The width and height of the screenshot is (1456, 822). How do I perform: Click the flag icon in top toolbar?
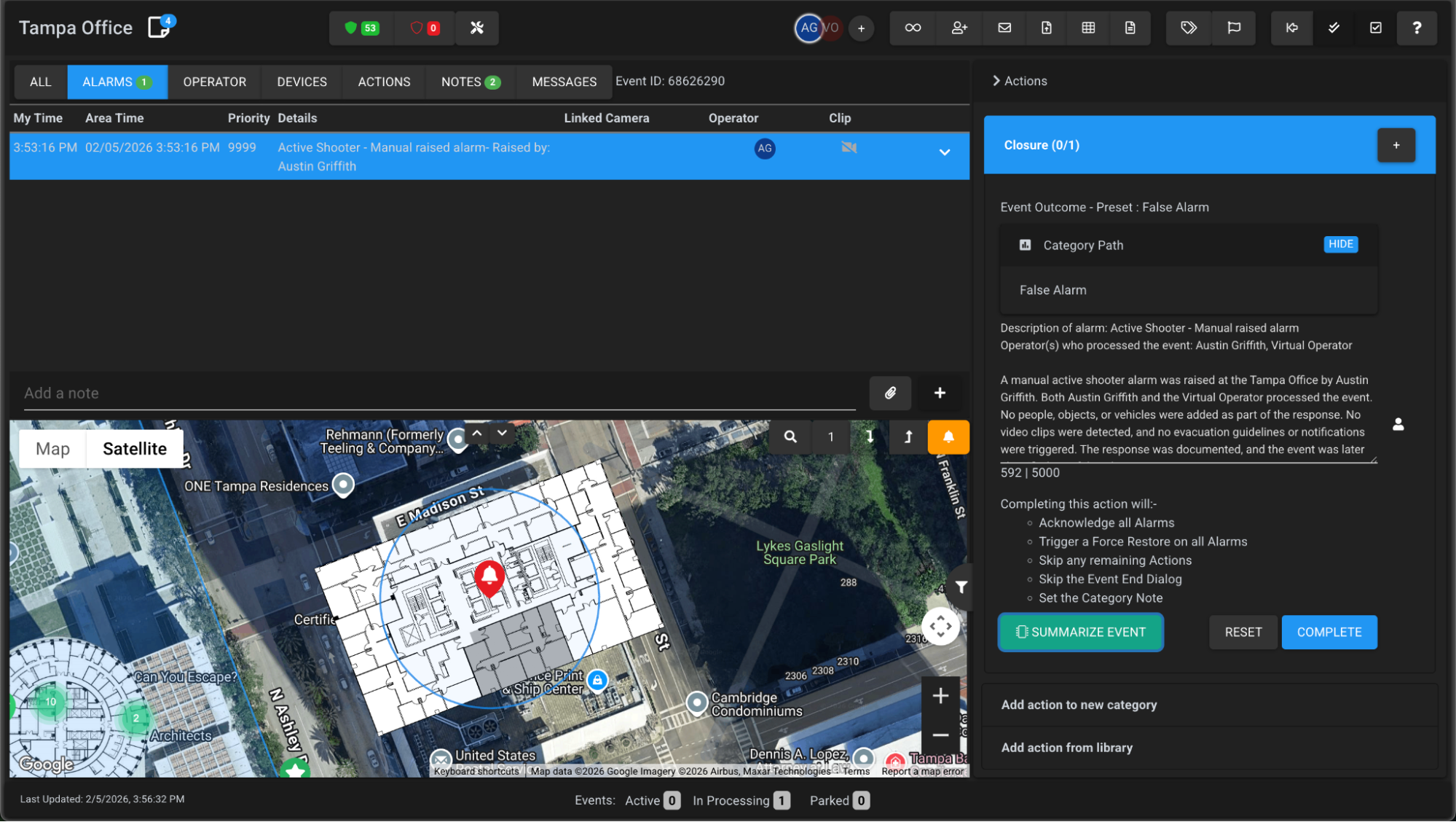tap(1233, 28)
